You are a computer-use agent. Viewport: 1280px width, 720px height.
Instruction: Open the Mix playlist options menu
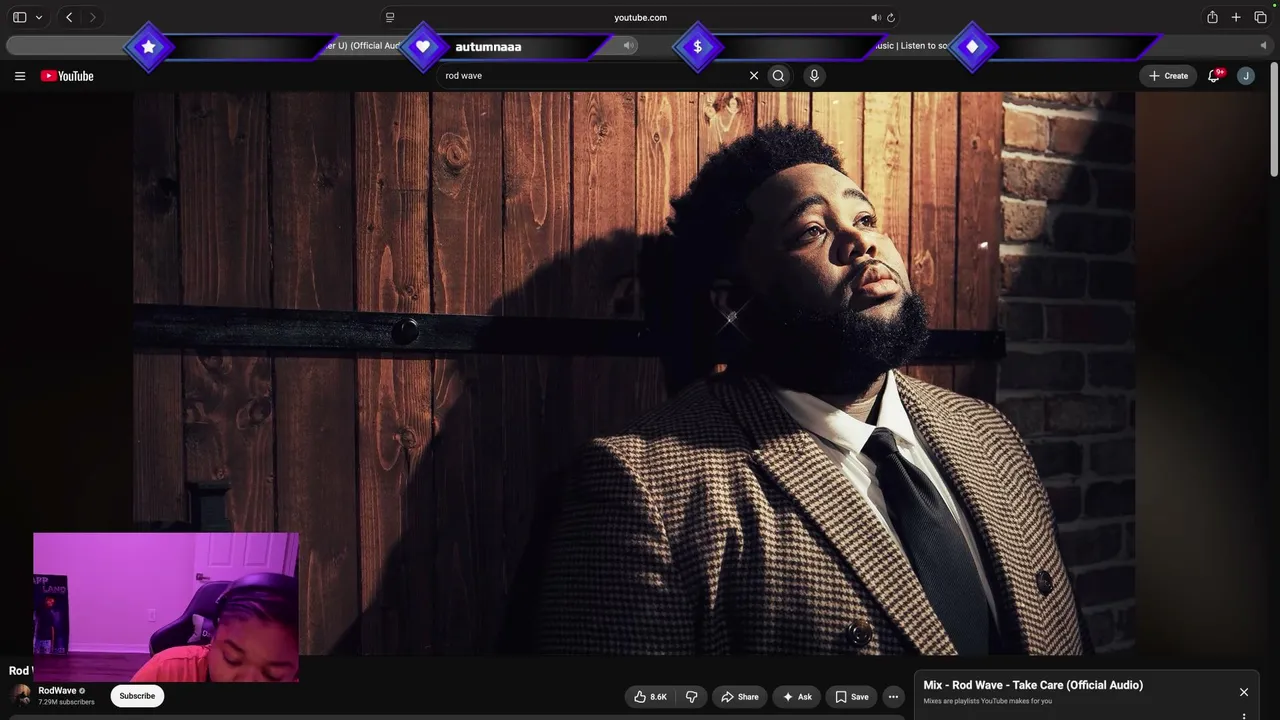click(x=1244, y=715)
